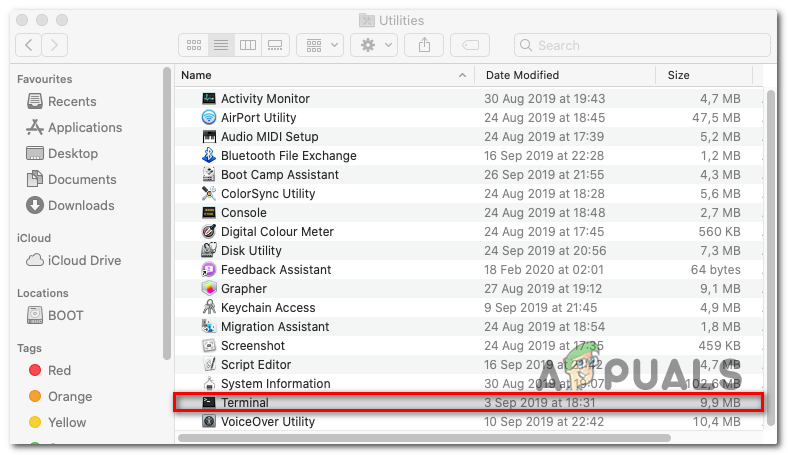Select the "Keychain Access" file name

point(268,308)
